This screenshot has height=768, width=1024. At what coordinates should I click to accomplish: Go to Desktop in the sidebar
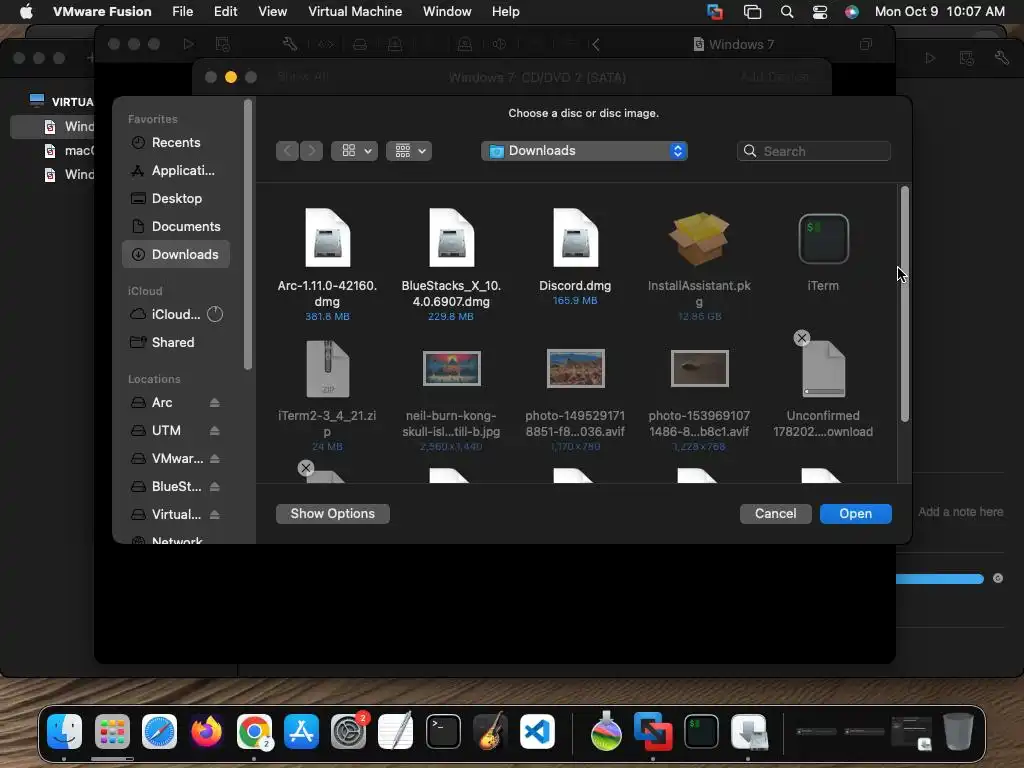pos(175,199)
